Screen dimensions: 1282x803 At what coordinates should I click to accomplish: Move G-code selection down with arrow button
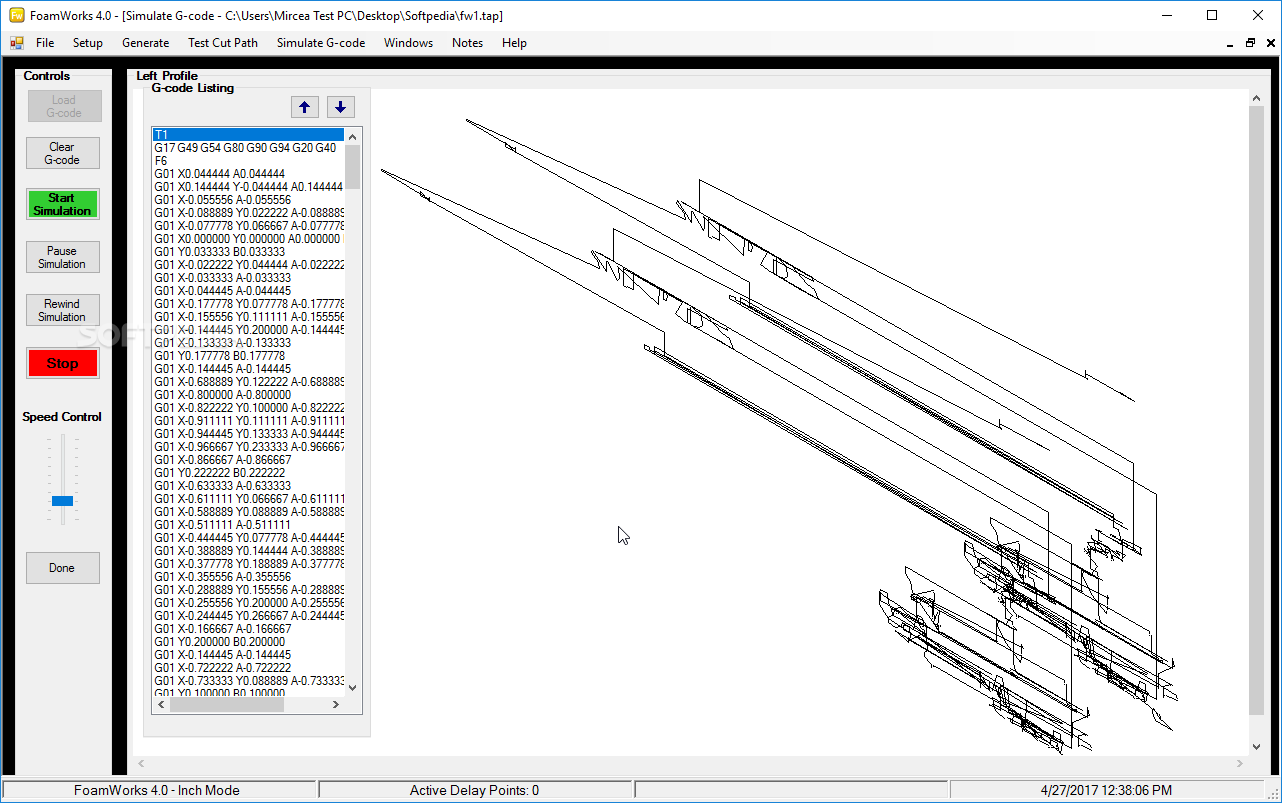point(340,107)
